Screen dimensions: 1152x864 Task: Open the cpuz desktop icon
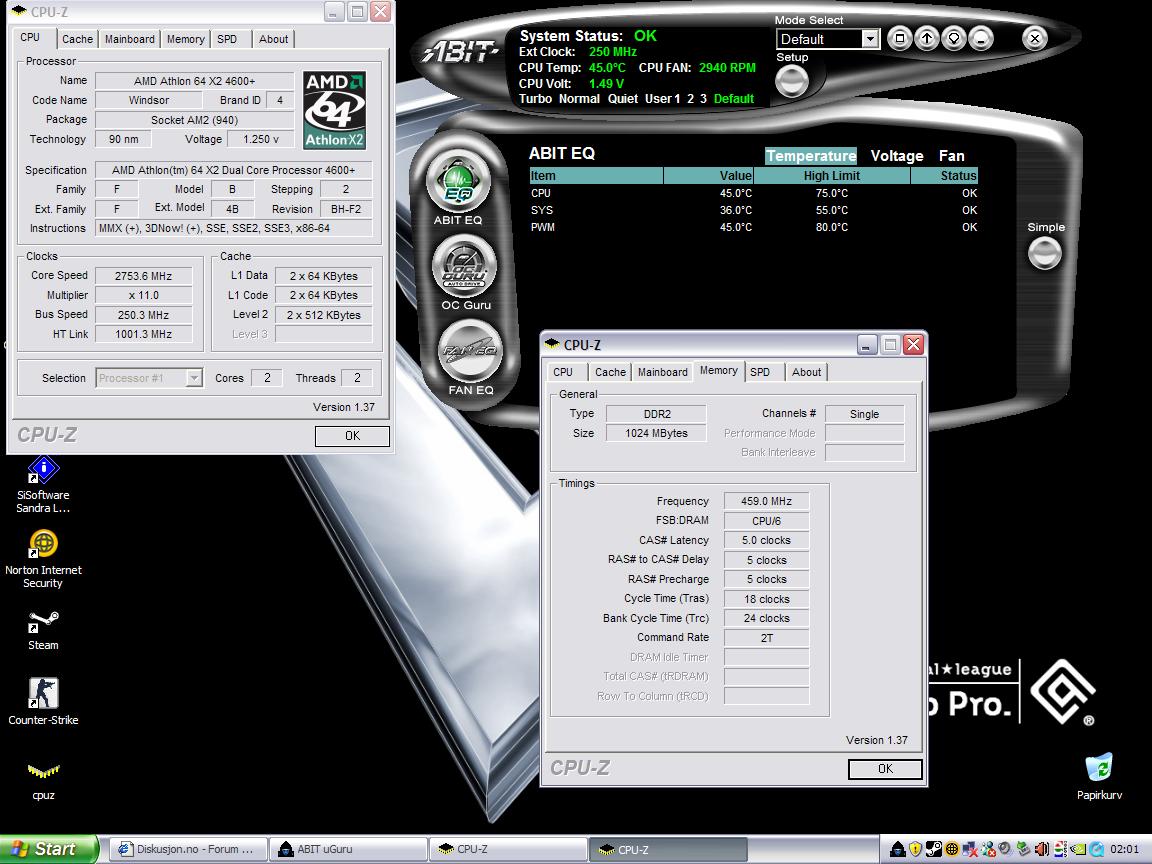coord(43,781)
